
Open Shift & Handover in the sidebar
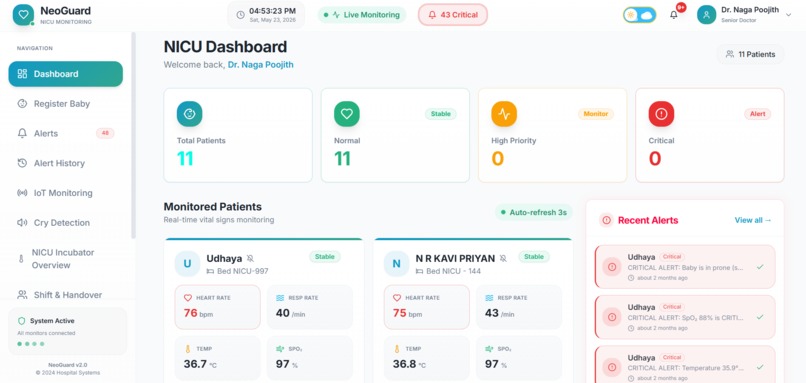tap(66, 295)
